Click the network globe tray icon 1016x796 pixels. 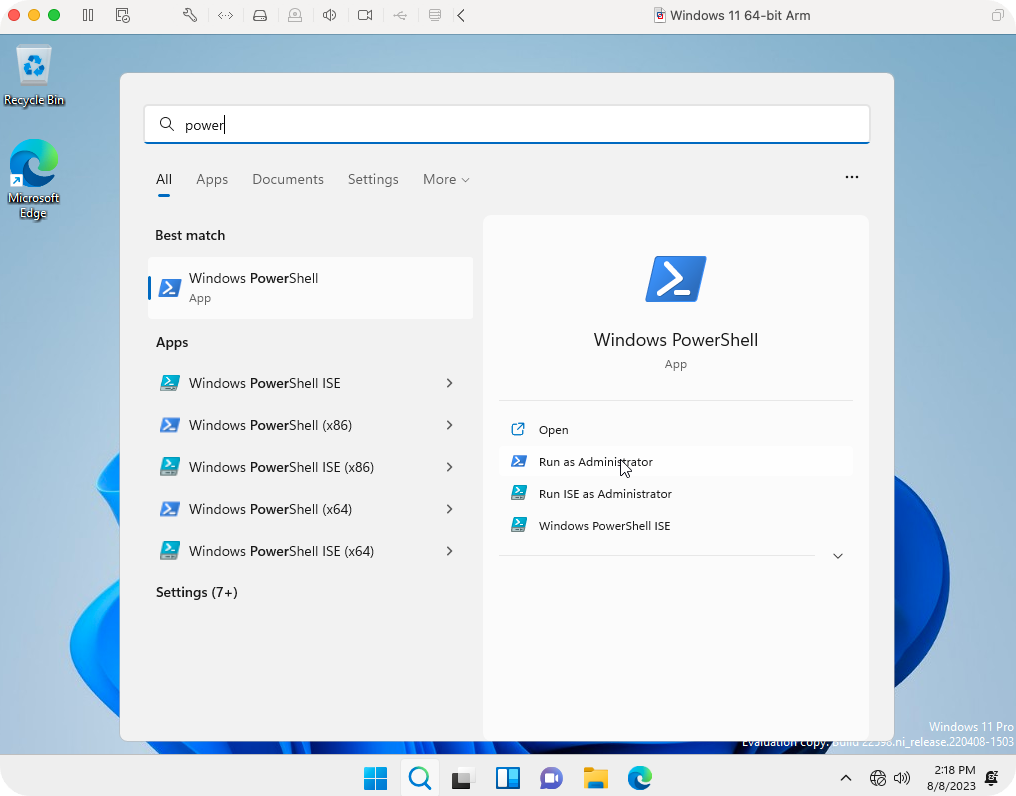point(877,778)
